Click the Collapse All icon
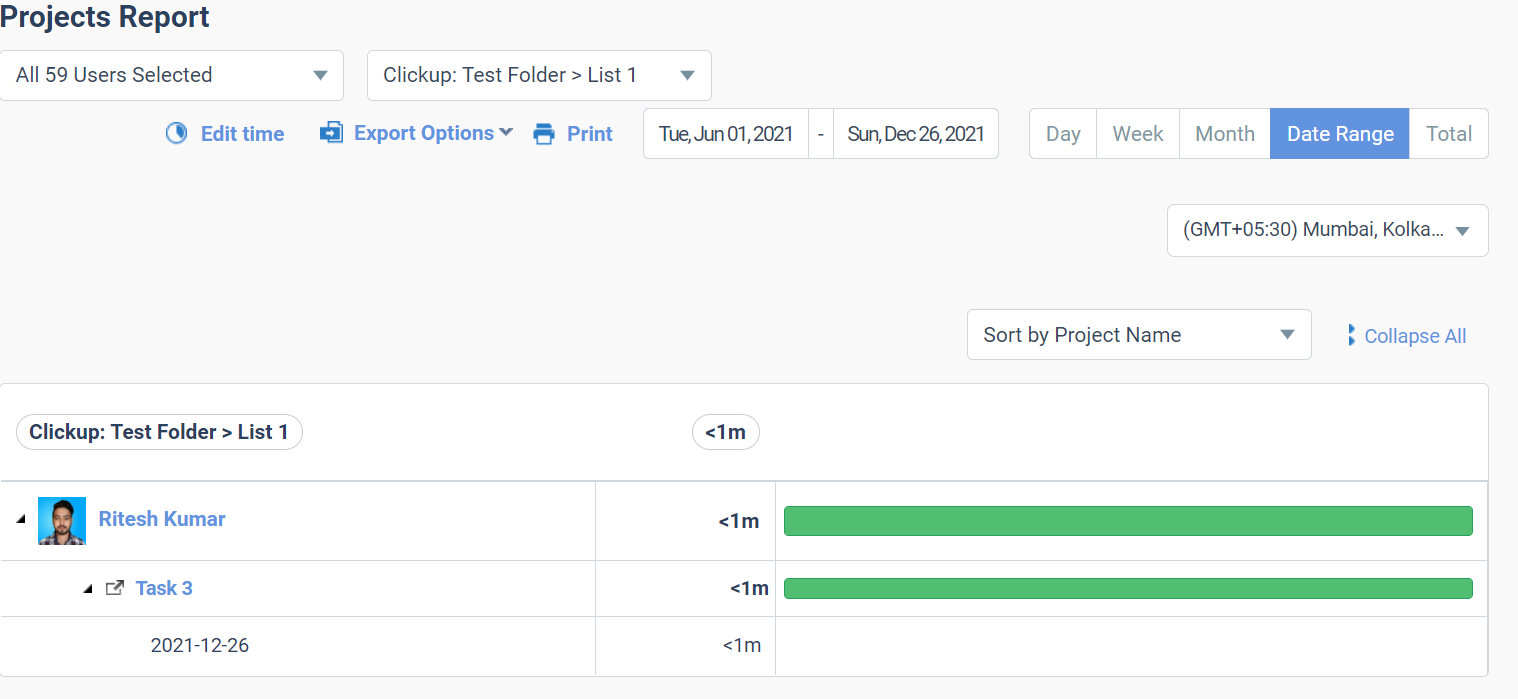Viewport: 1518px width, 699px height. pos(1351,336)
